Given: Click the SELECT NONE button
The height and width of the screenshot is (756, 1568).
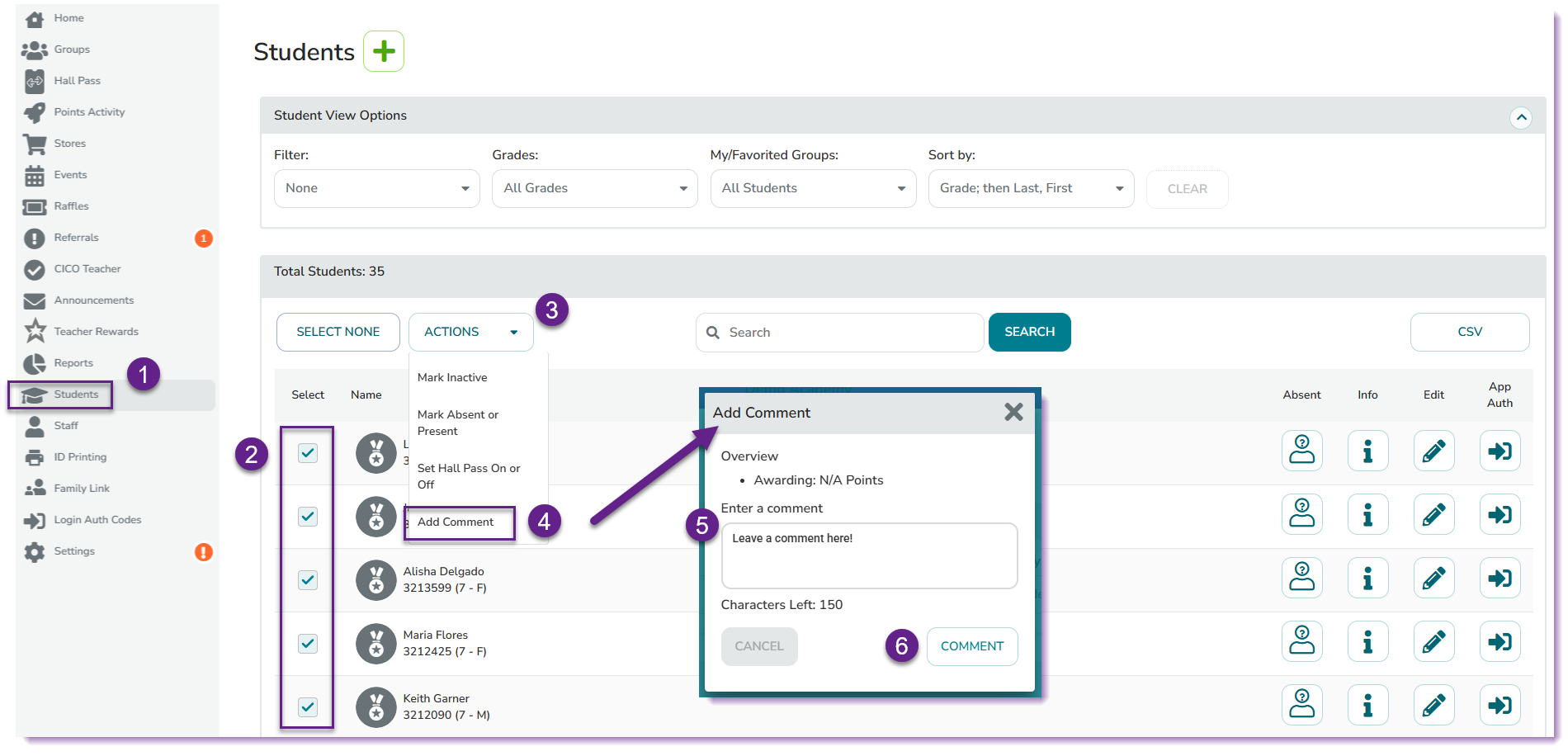Looking at the screenshot, I should 338,332.
